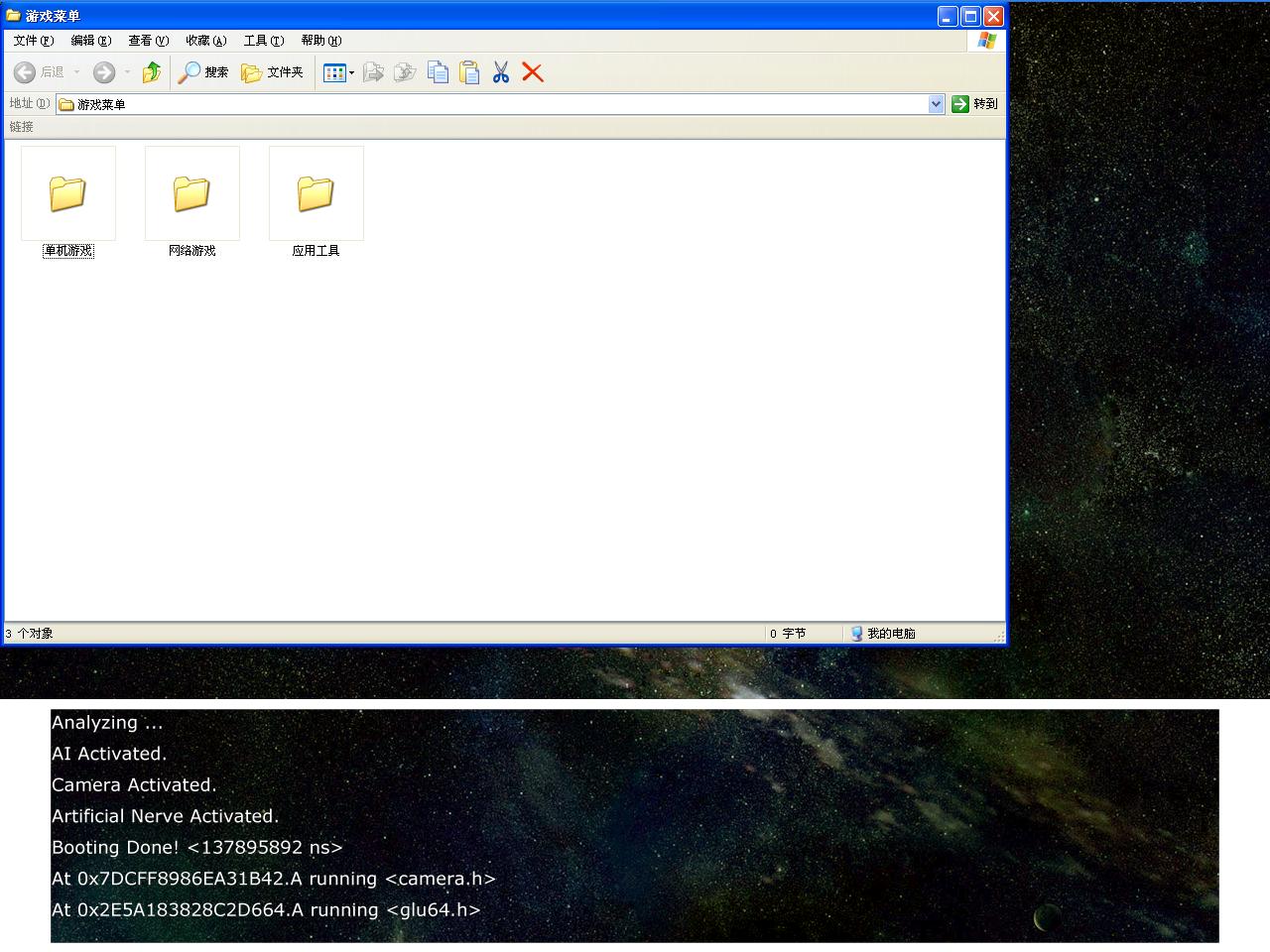Image resolution: width=1270 pixels, height=952 pixels.
Task: Click the Views icon in toolbar
Action: click(x=334, y=72)
